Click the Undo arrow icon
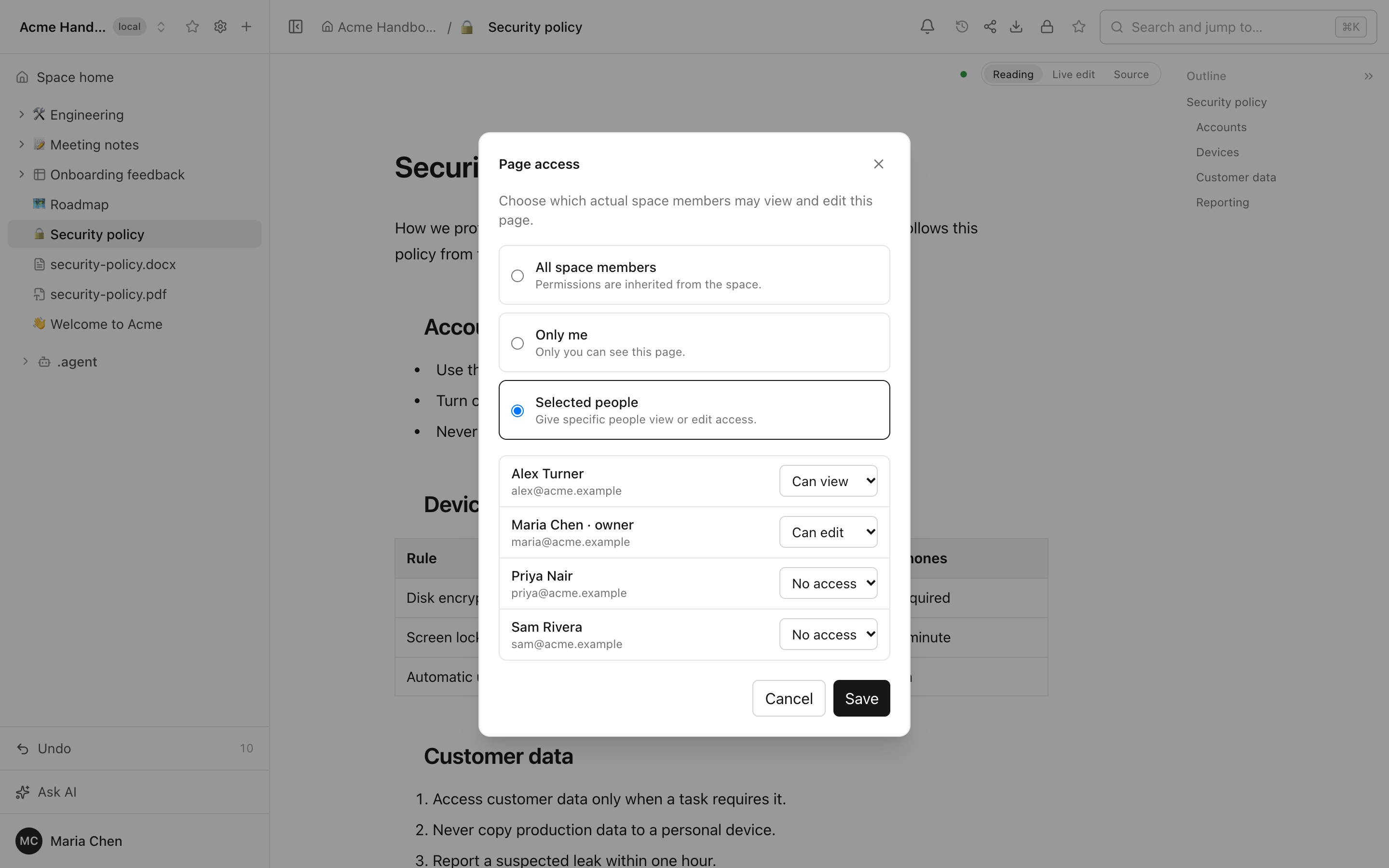This screenshot has height=868, width=1389. [23, 748]
